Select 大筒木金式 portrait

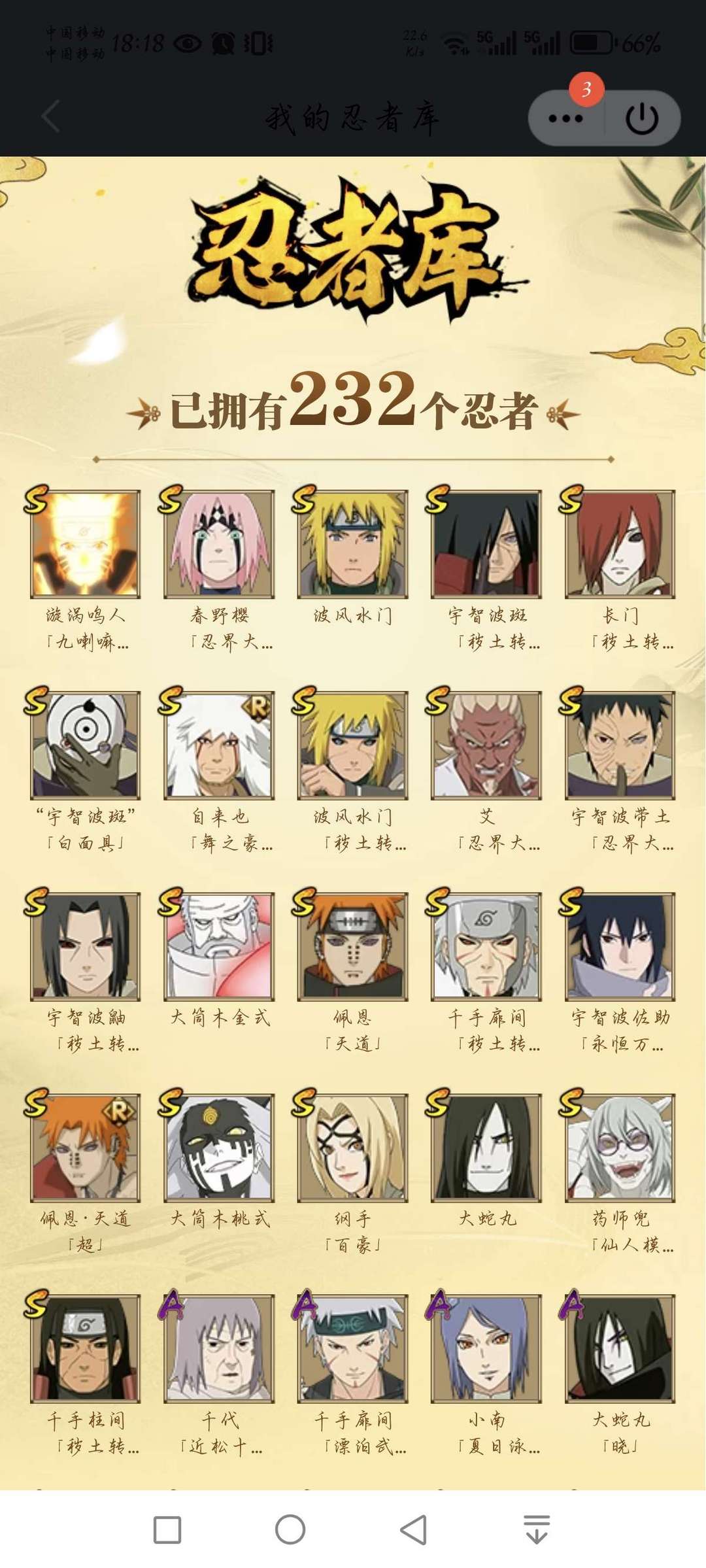click(x=219, y=946)
